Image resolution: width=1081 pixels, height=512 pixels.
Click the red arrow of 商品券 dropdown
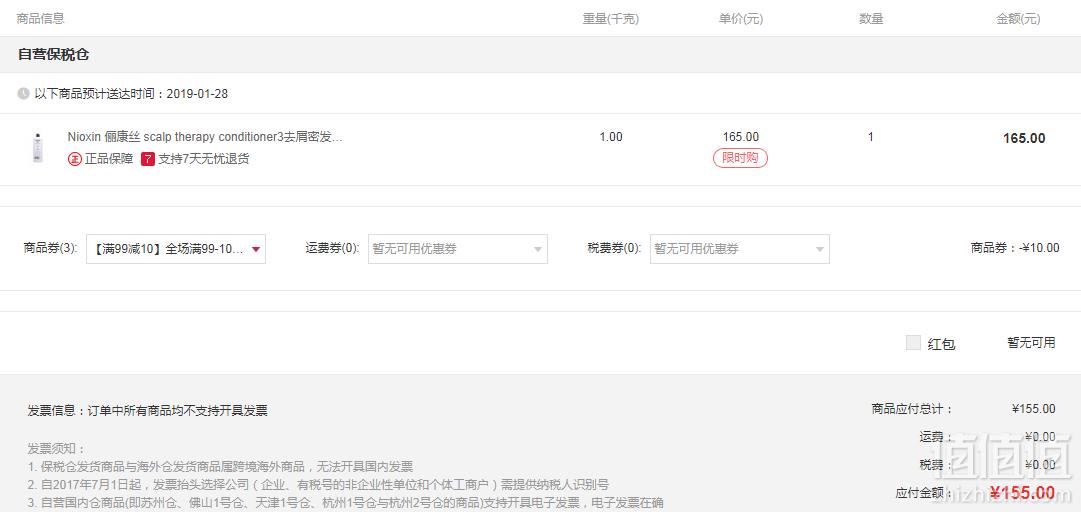click(x=256, y=249)
